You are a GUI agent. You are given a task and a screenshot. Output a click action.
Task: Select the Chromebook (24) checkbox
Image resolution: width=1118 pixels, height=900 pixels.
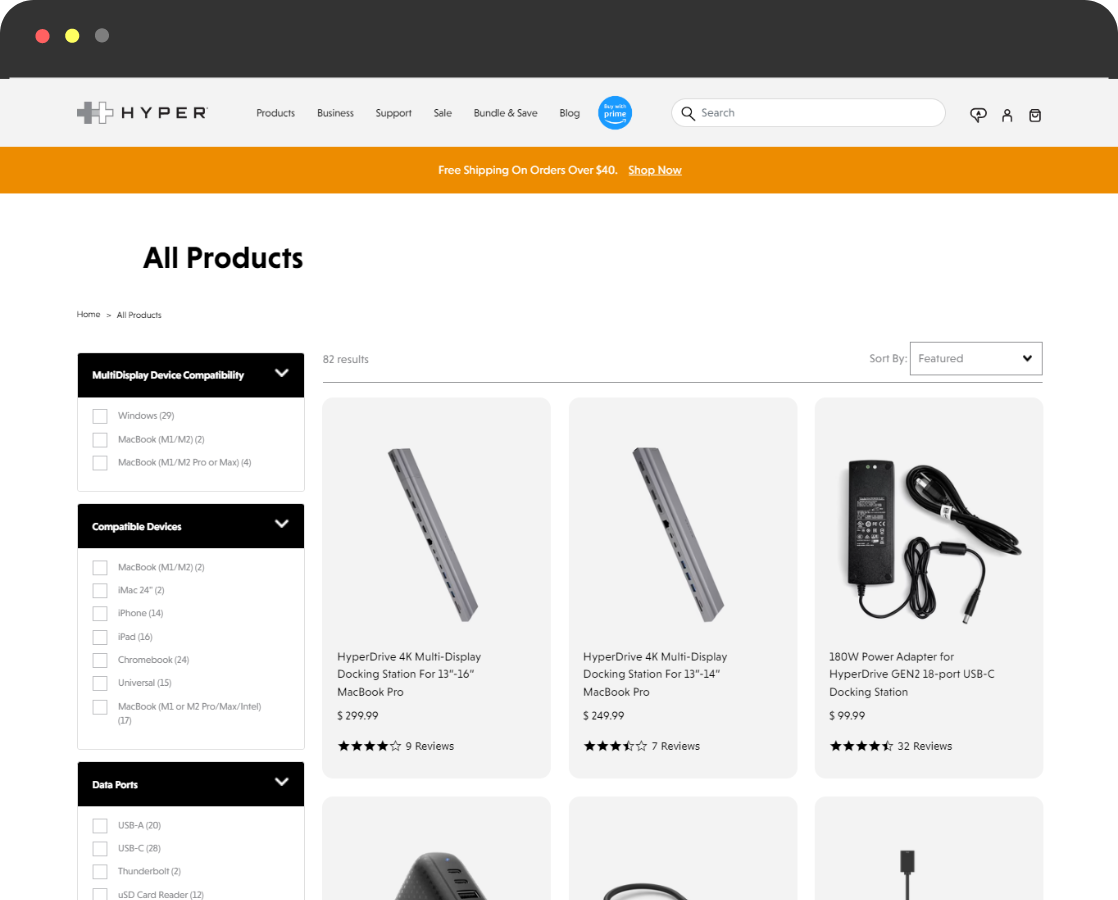100,660
